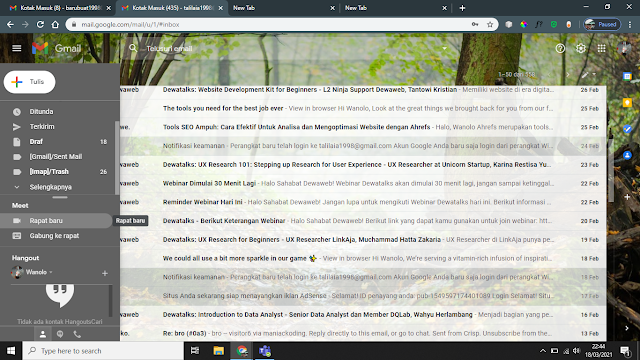
Task: Open email Re: bro (#0a3)
Action: 363,333
